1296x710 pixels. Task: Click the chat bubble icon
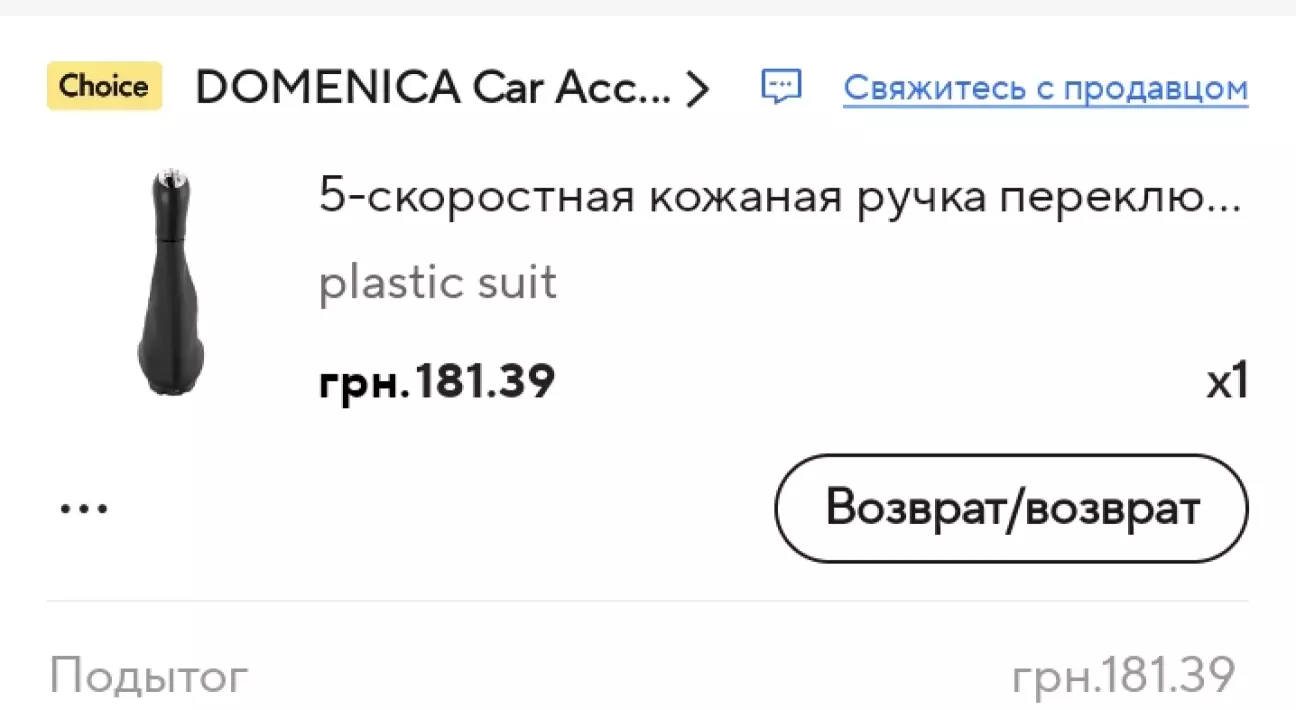coord(781,87)
